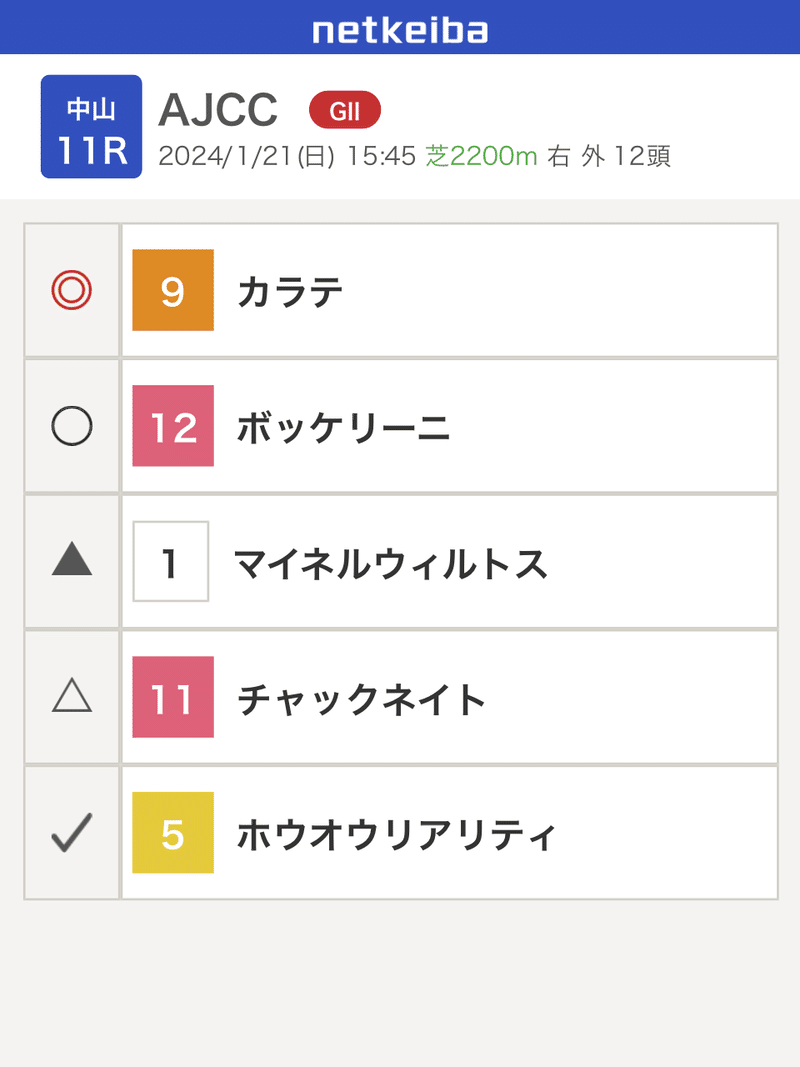Screen dimensions: 800x1067
Task: Click the outline triangle mark for チャックネイト
Action: coord(72,698)
